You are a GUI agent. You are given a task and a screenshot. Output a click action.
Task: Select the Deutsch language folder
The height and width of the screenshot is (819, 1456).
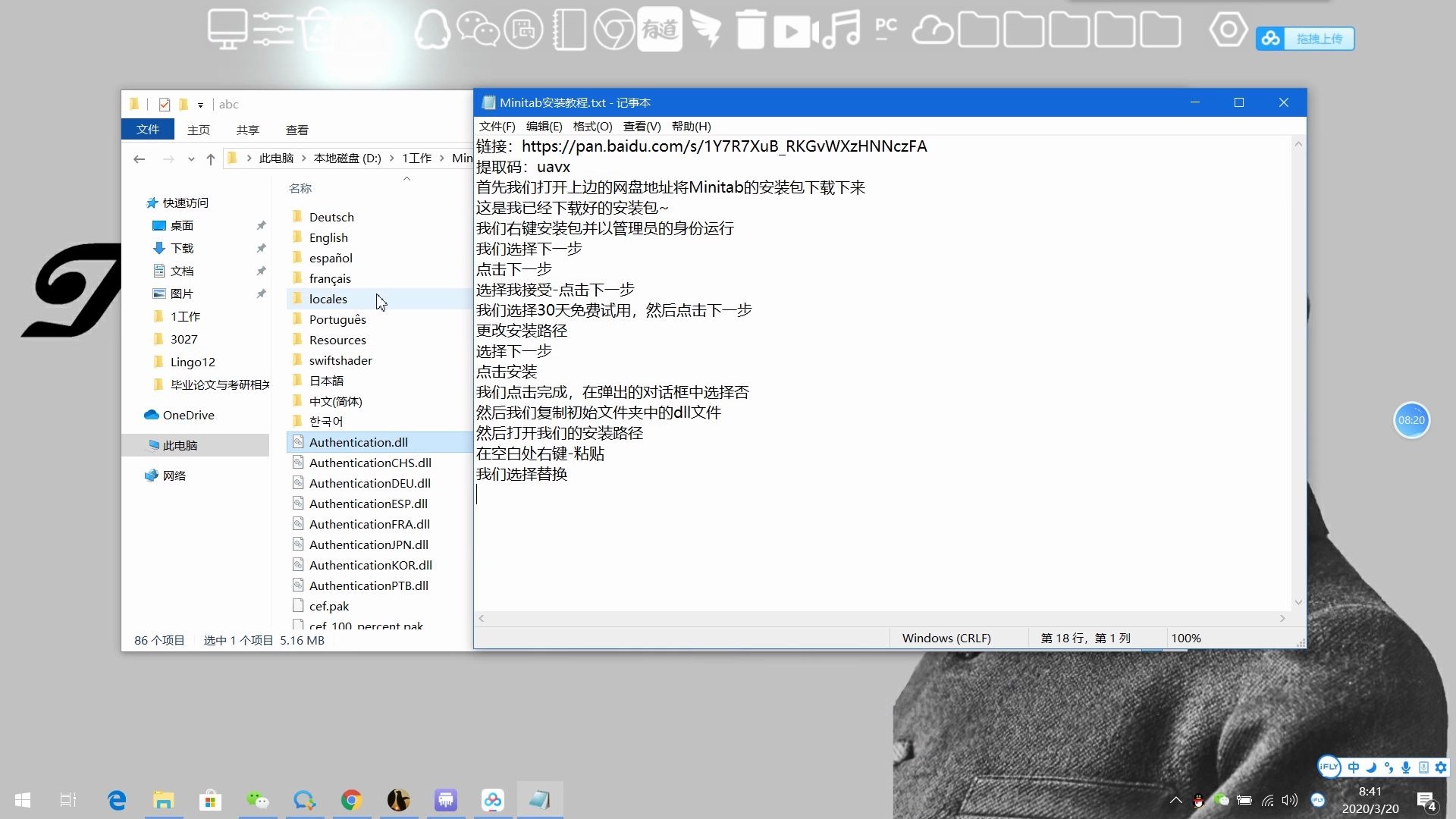pyautogui.click(x=331, y=217)
